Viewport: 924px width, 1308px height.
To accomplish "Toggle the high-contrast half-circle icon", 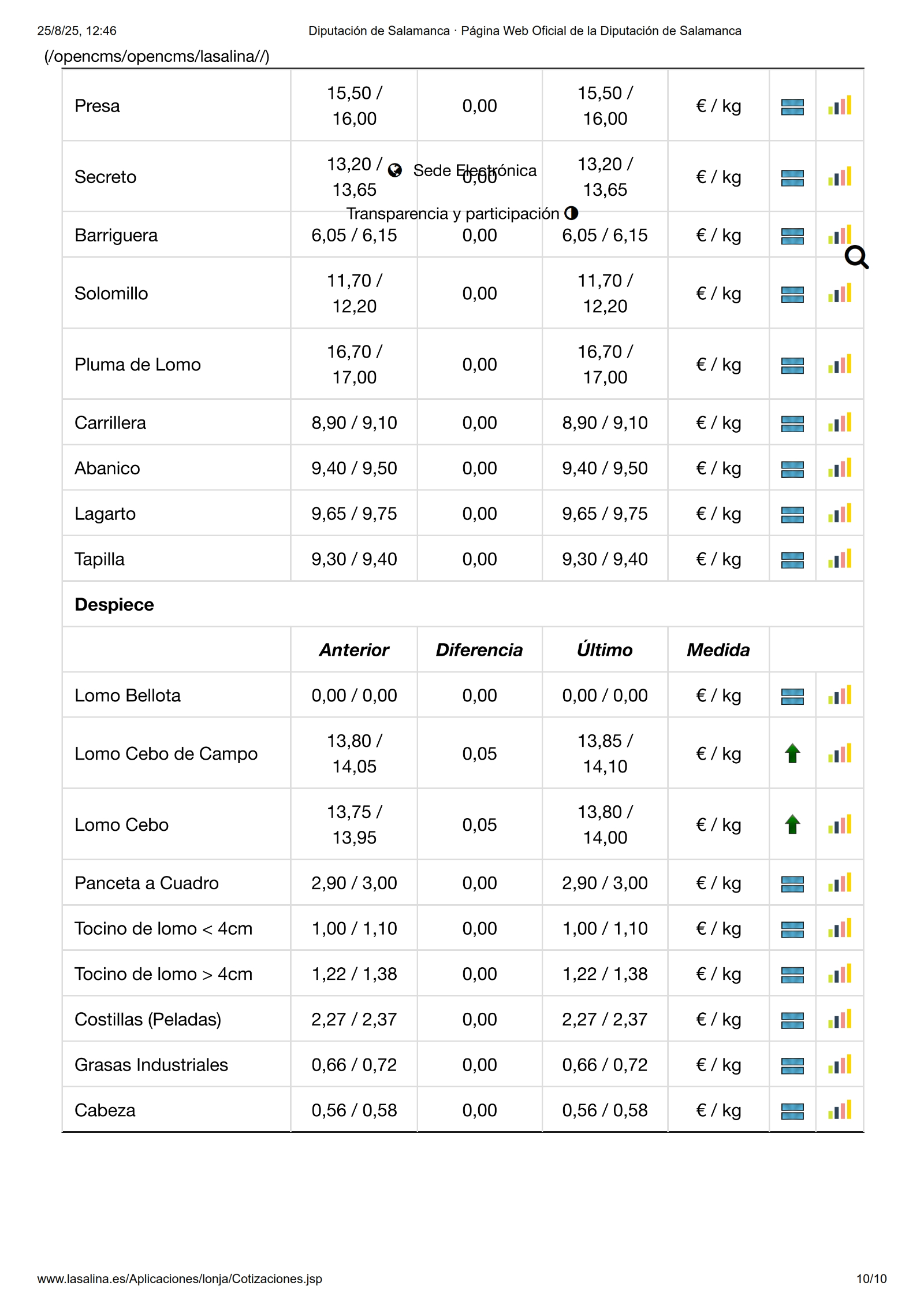I will (x=571, y=213).
